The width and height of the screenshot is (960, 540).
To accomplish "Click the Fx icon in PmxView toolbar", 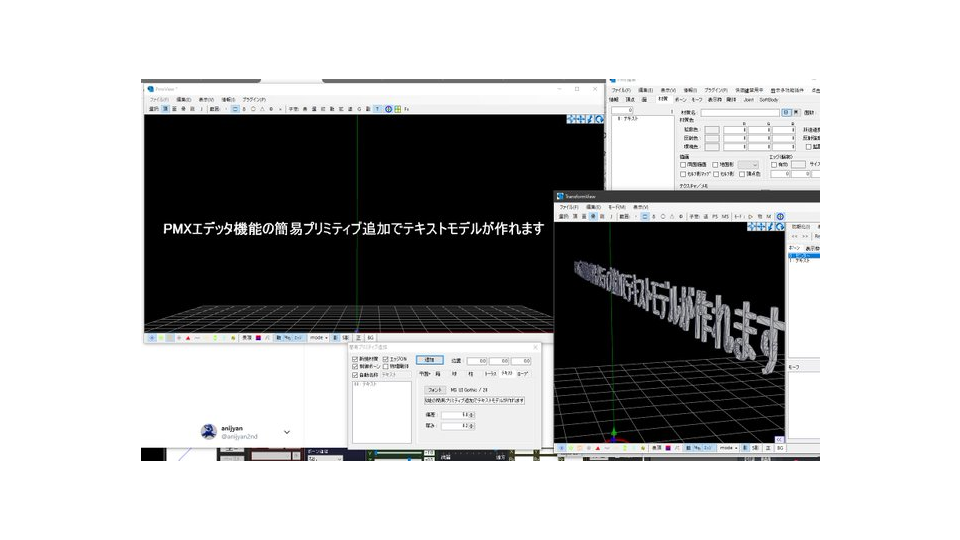I will coord(407,109).
